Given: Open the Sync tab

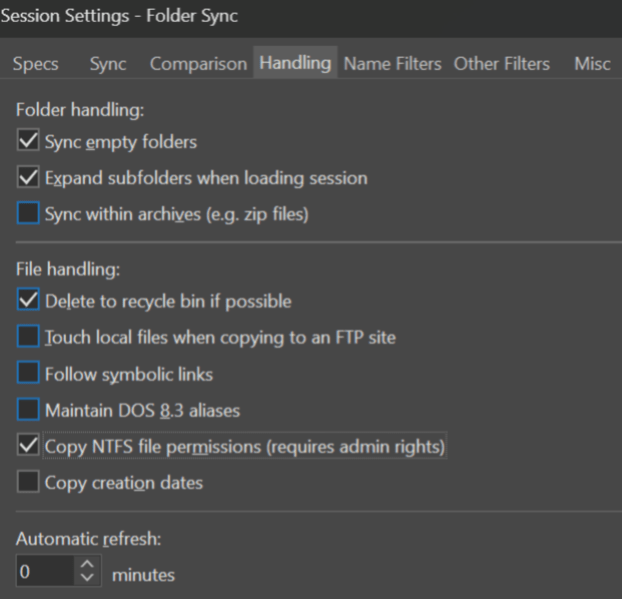Looking at the screenshot, I should [x=108, y=64].
